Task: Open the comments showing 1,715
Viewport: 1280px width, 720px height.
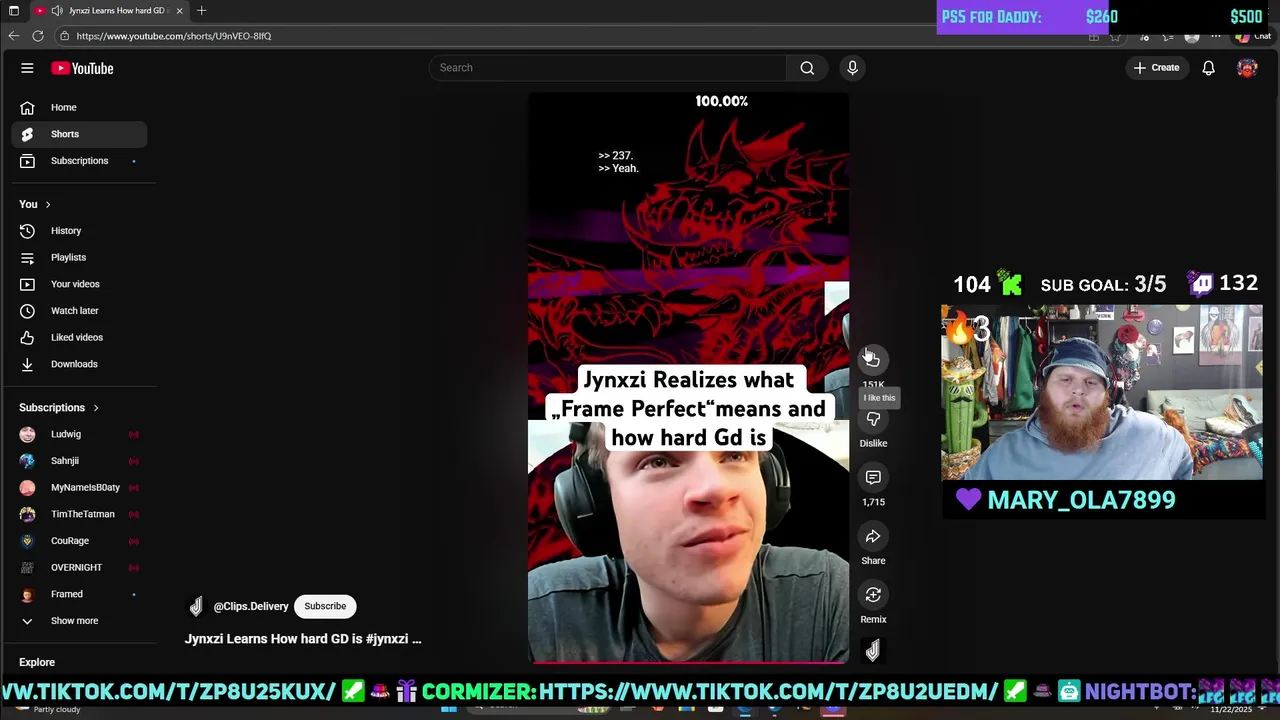Action: coord(873,478)
